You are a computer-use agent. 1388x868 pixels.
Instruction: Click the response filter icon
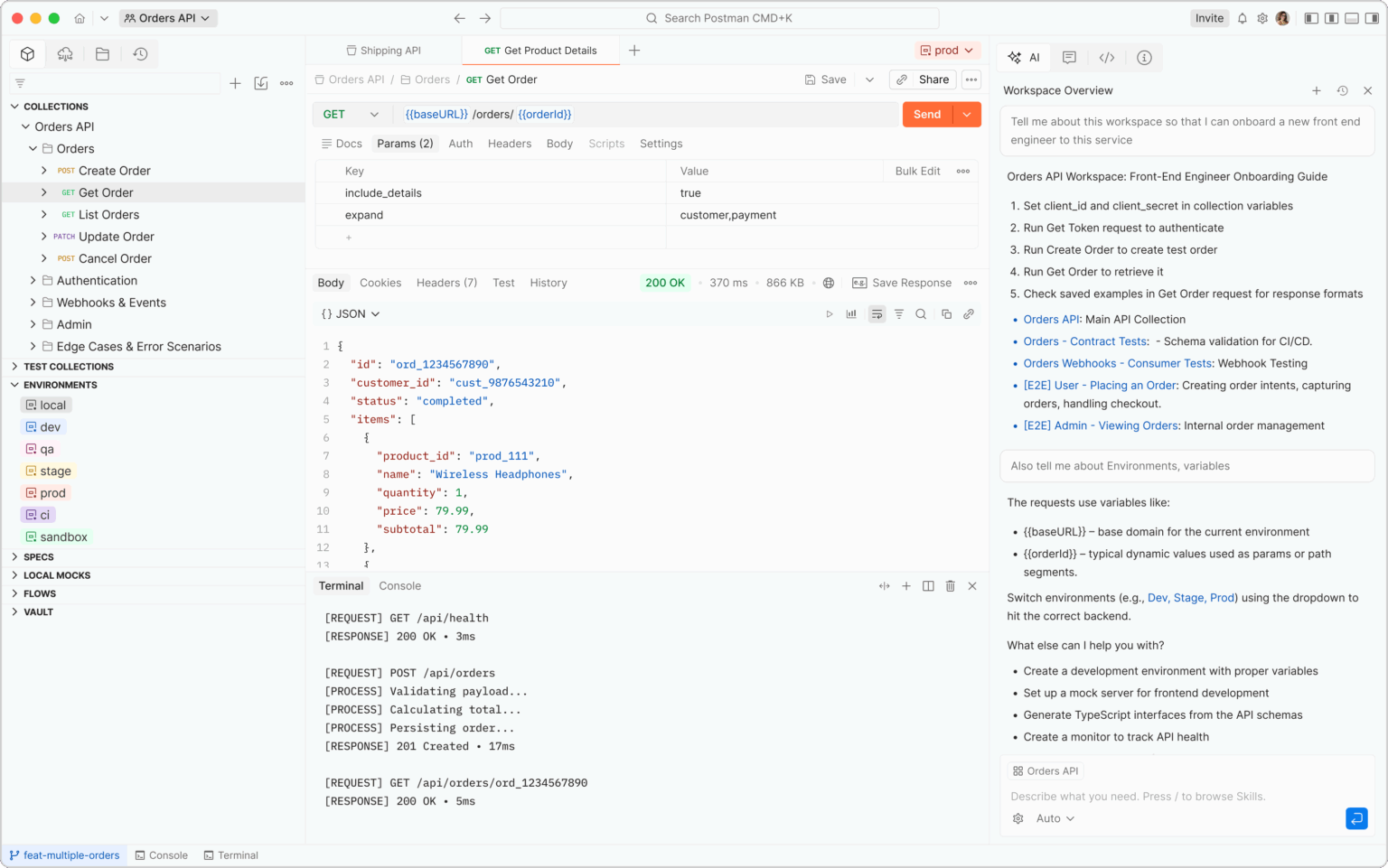click(899, 314)
